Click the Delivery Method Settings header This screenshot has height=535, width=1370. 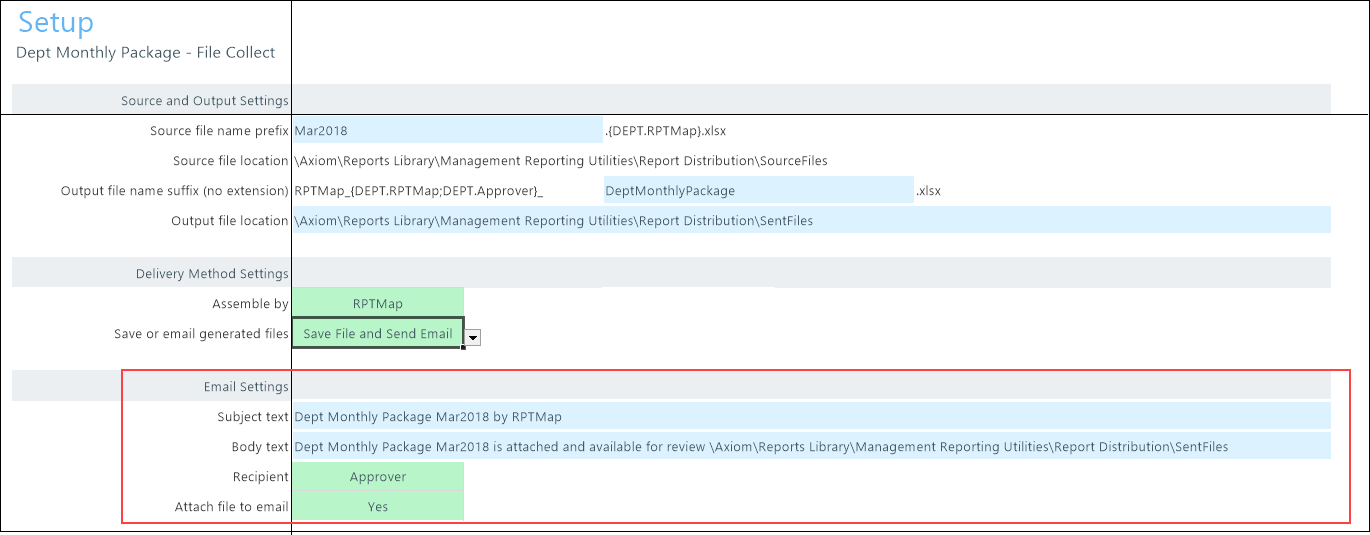pos(212,274)
